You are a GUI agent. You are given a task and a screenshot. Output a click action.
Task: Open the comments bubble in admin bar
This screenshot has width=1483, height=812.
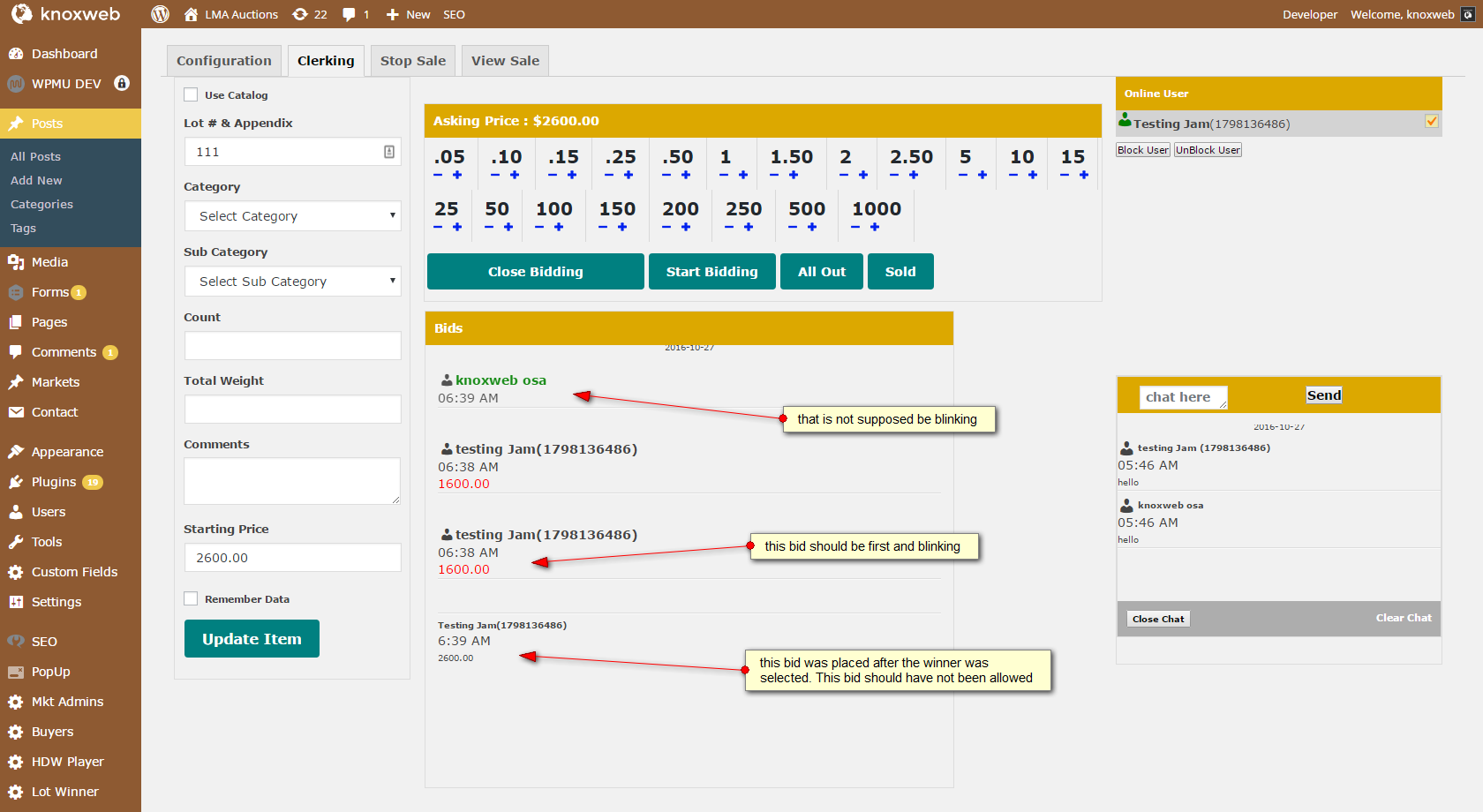(x=355, y=14)
